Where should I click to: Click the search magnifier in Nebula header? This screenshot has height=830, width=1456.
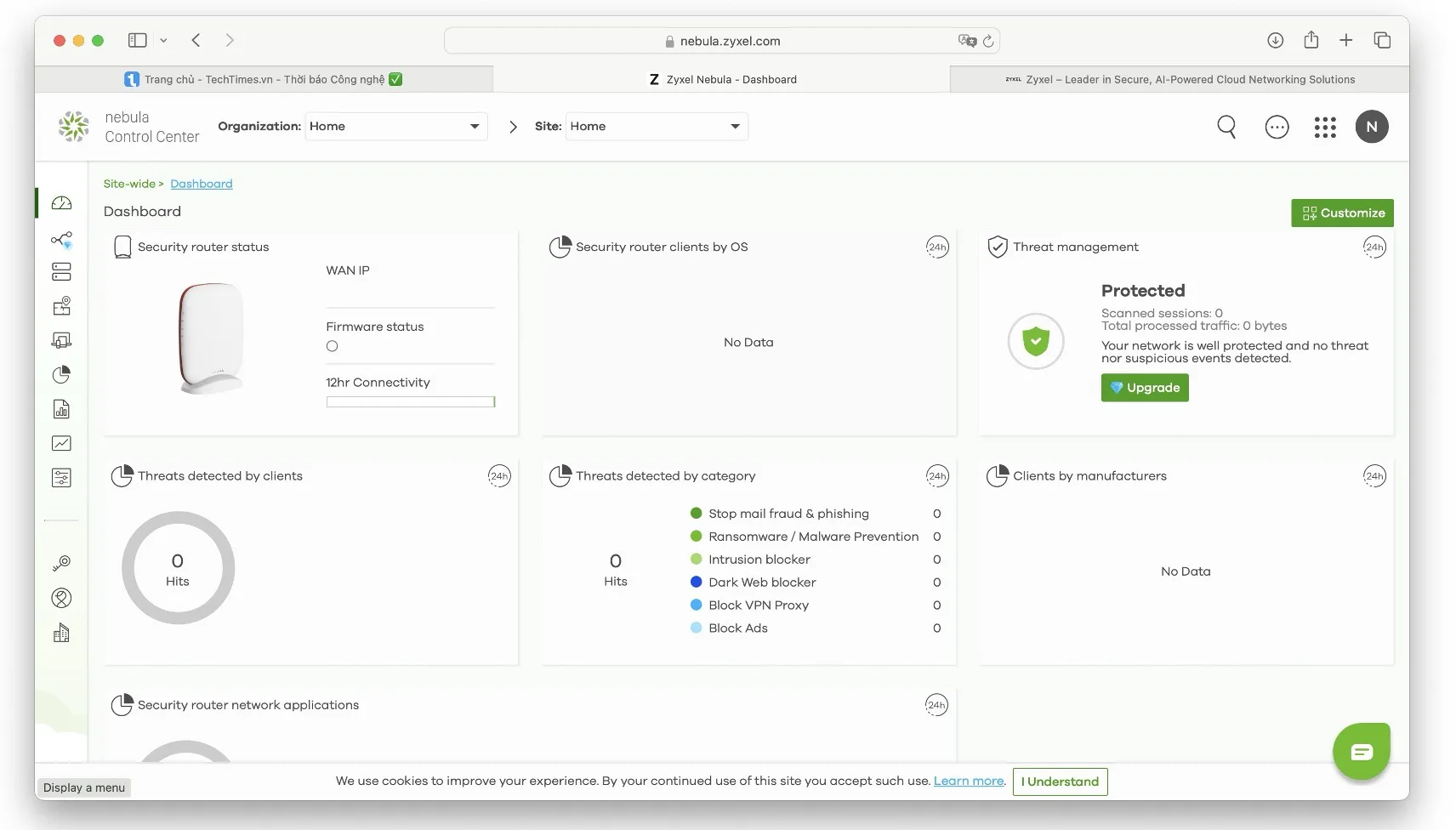click(1226, 127)
